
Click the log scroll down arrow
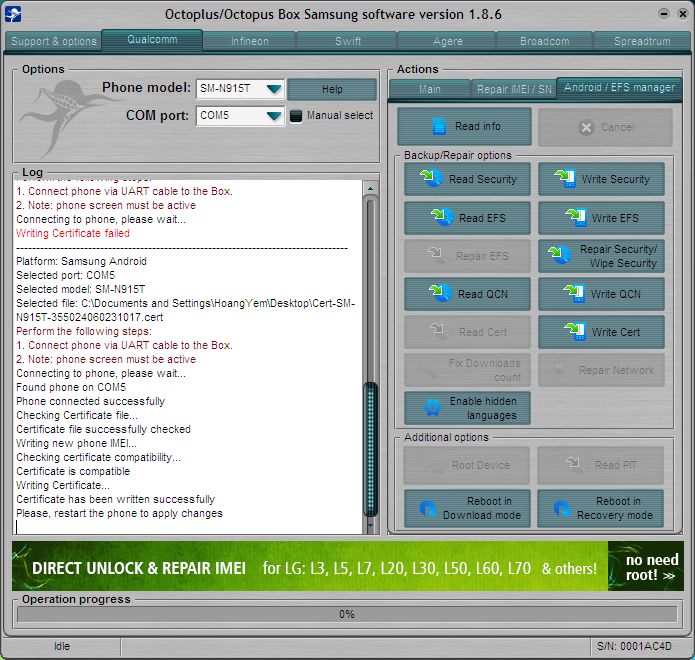point(371,526)
